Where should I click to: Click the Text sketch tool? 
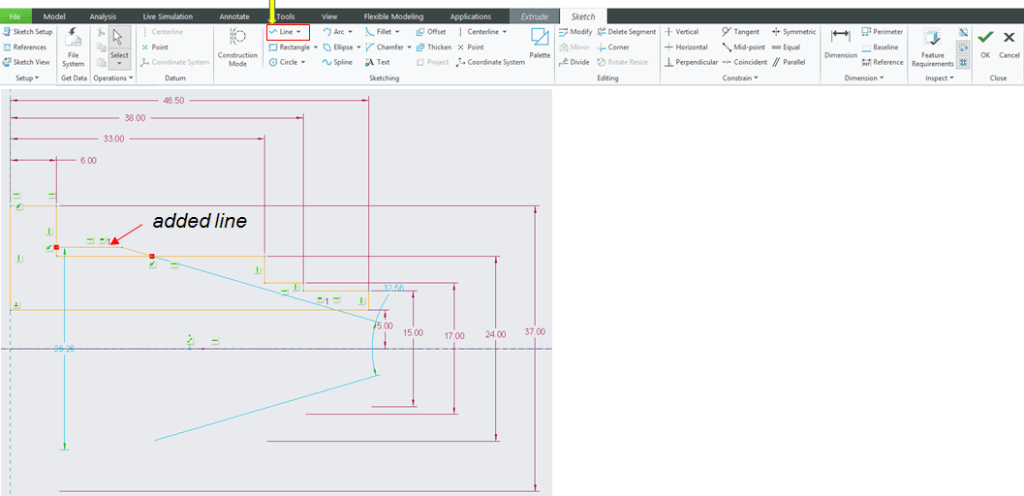coord(377,62)
